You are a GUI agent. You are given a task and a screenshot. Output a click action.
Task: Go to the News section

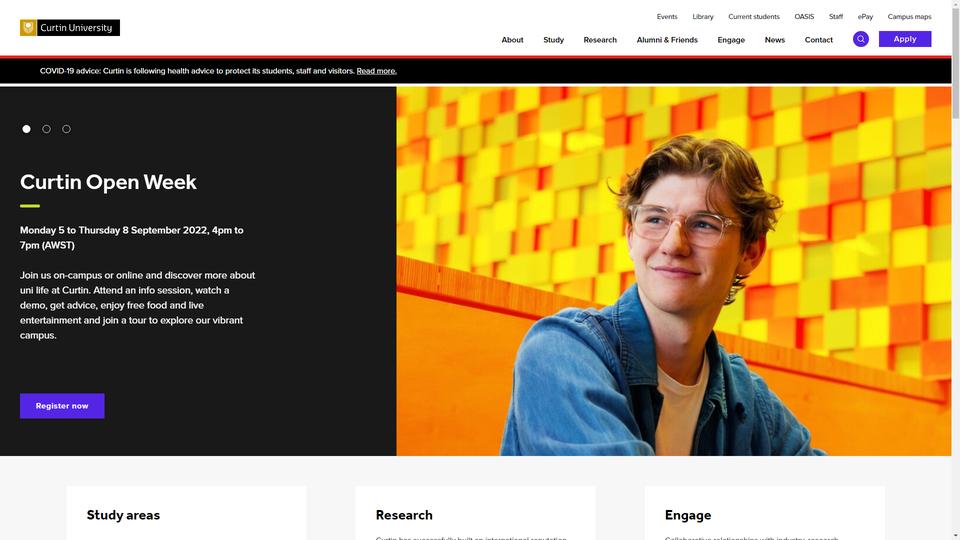[774, 40]
